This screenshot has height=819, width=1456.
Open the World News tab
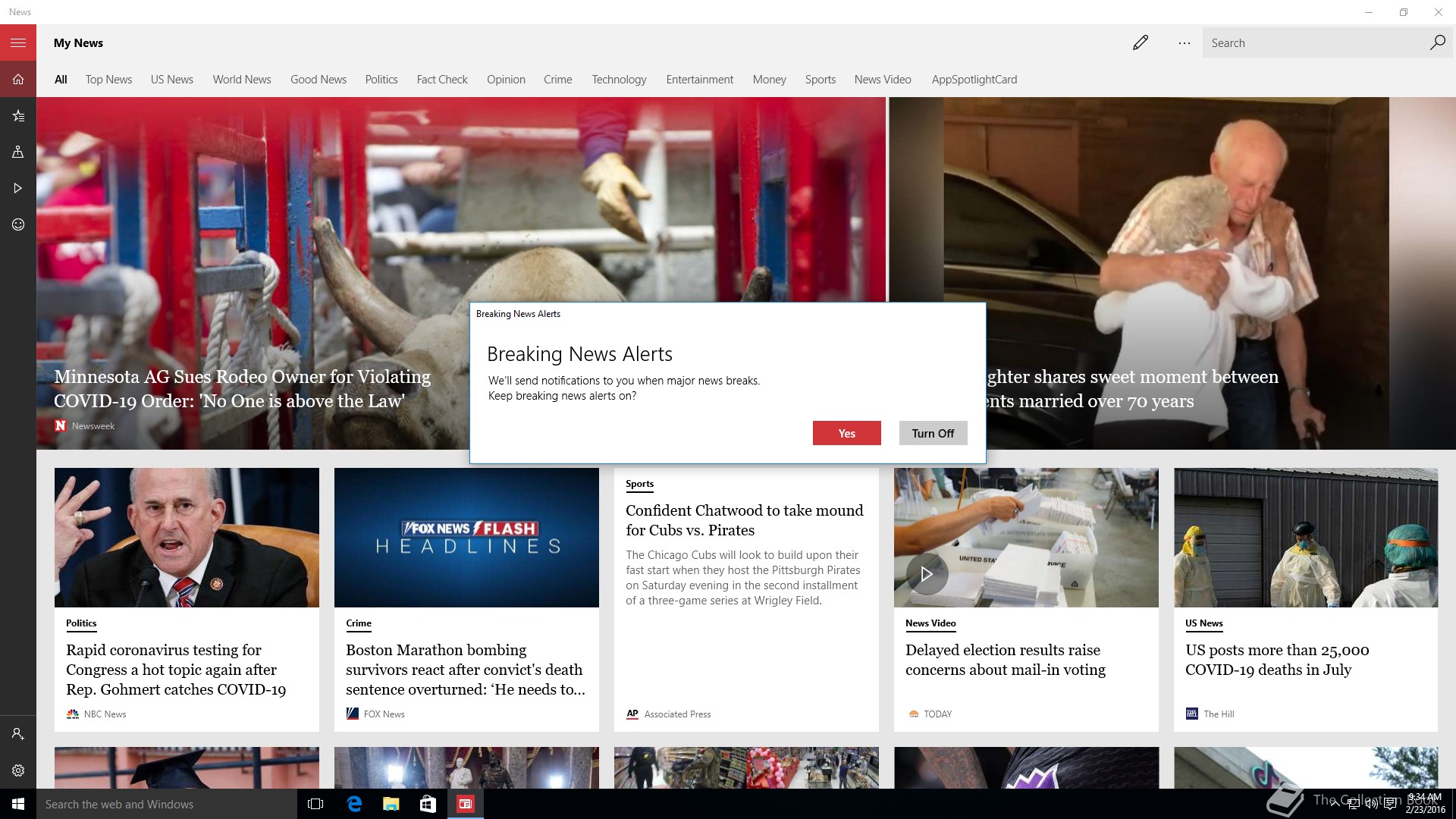click(242, 80)
